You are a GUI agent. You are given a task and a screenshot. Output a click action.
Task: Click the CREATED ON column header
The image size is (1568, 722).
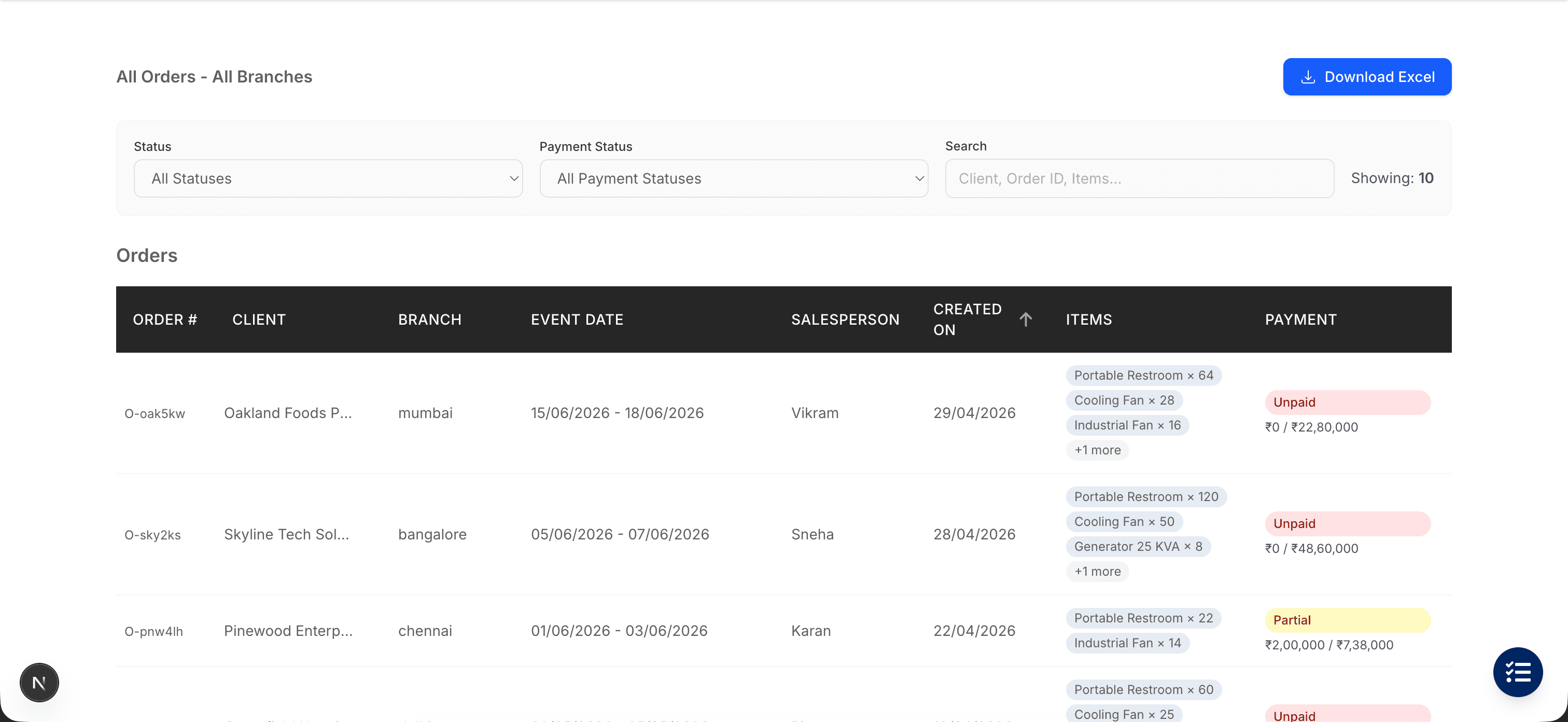967,320
